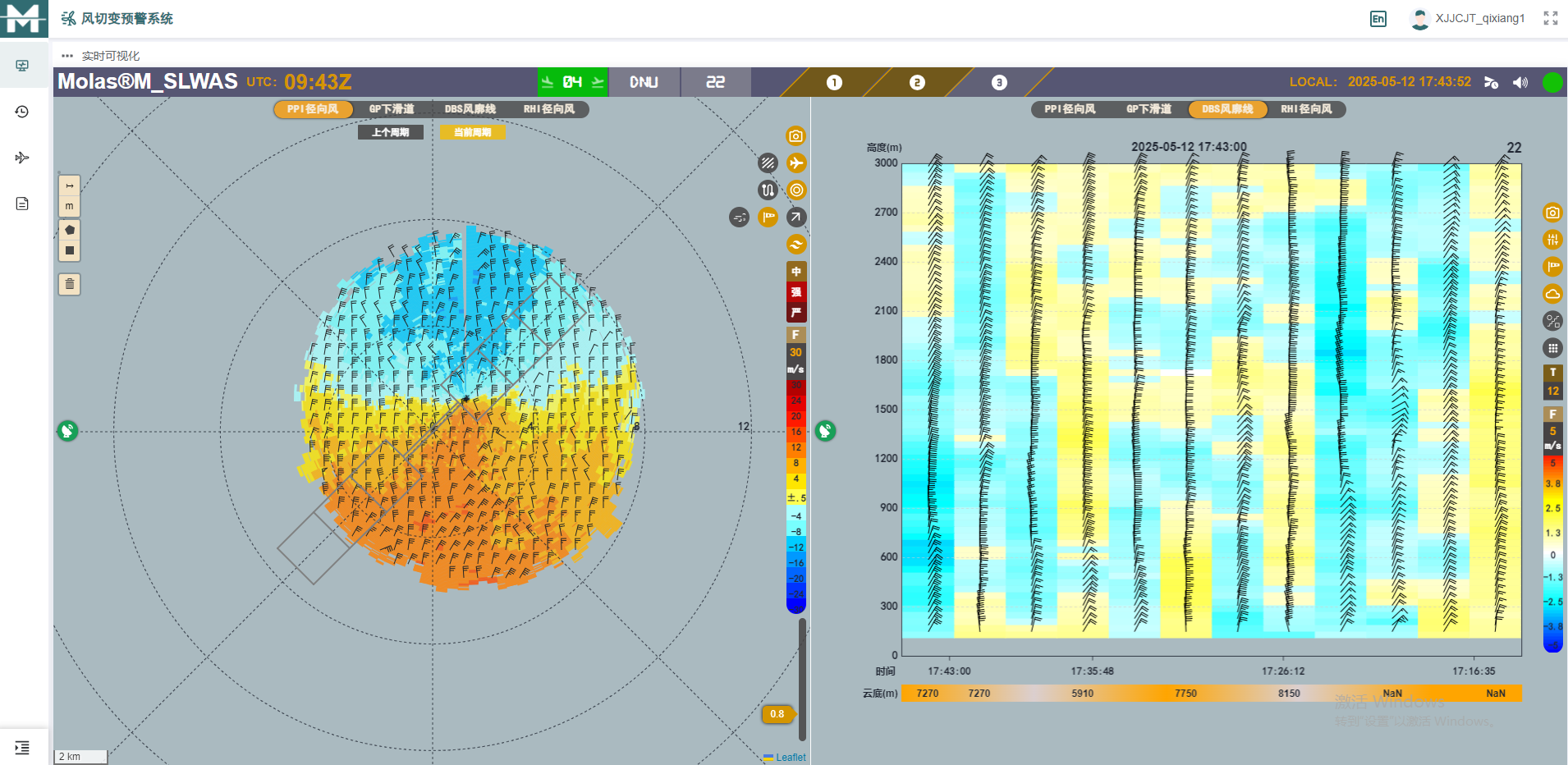This screenshot has height=765, width=1568.
Task: Toggle the step line chart icon
Action: click(1552, 321)
